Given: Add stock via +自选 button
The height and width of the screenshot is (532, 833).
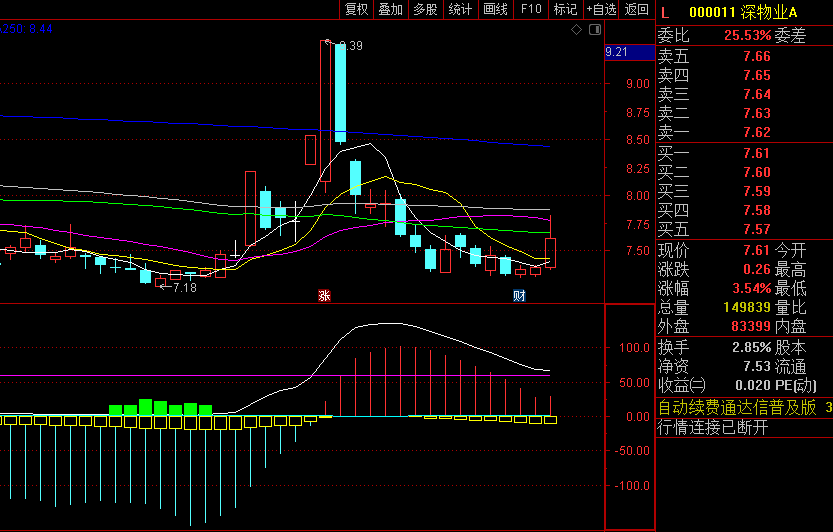Looking at the screenshot, I should pos(601,10).
